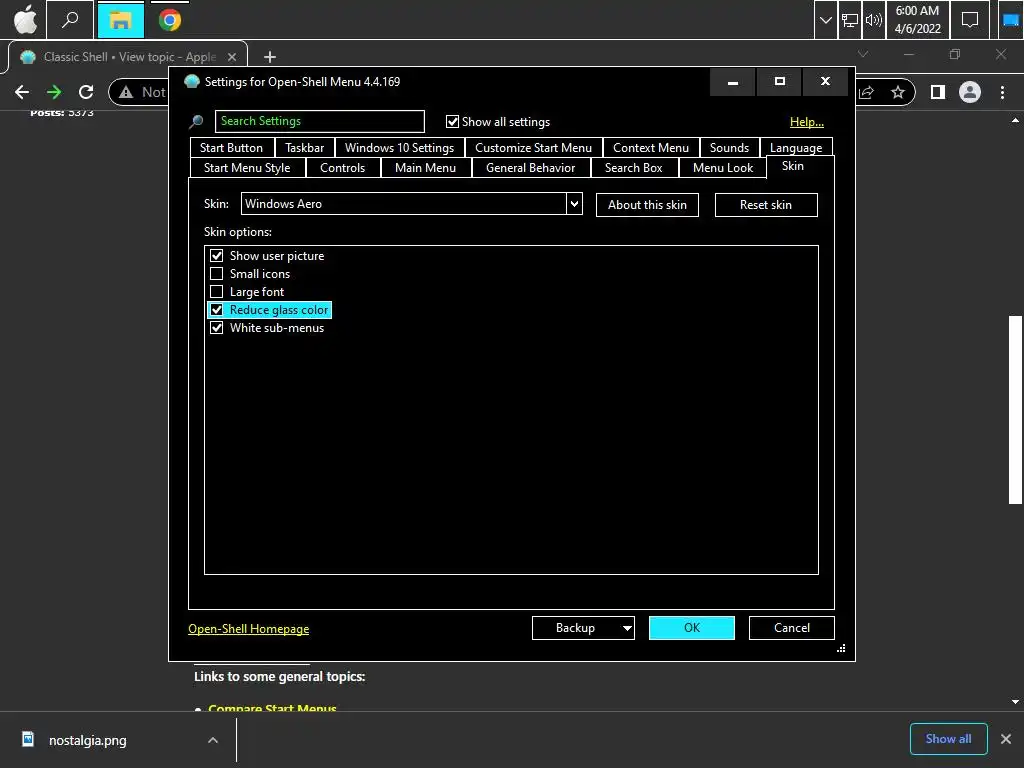Click the magnifier icon beside Search Settings
The image size is (1024, 768).
(196, 121)
